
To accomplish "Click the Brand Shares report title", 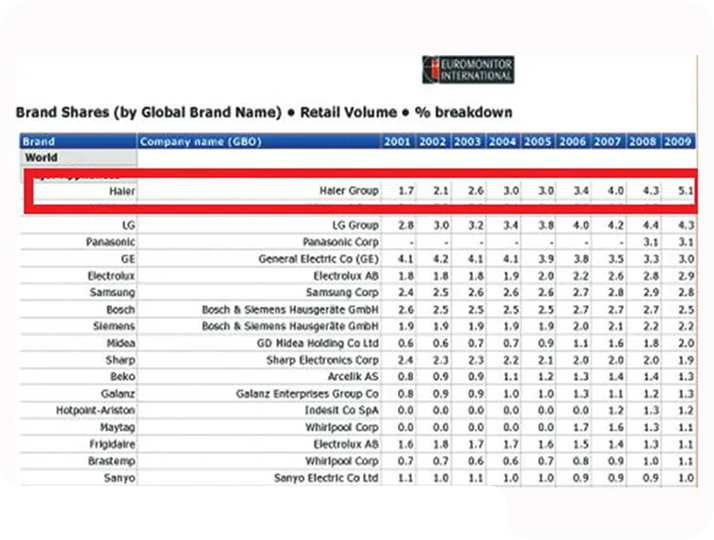I will pyautogui.click(x=264, y=112).
